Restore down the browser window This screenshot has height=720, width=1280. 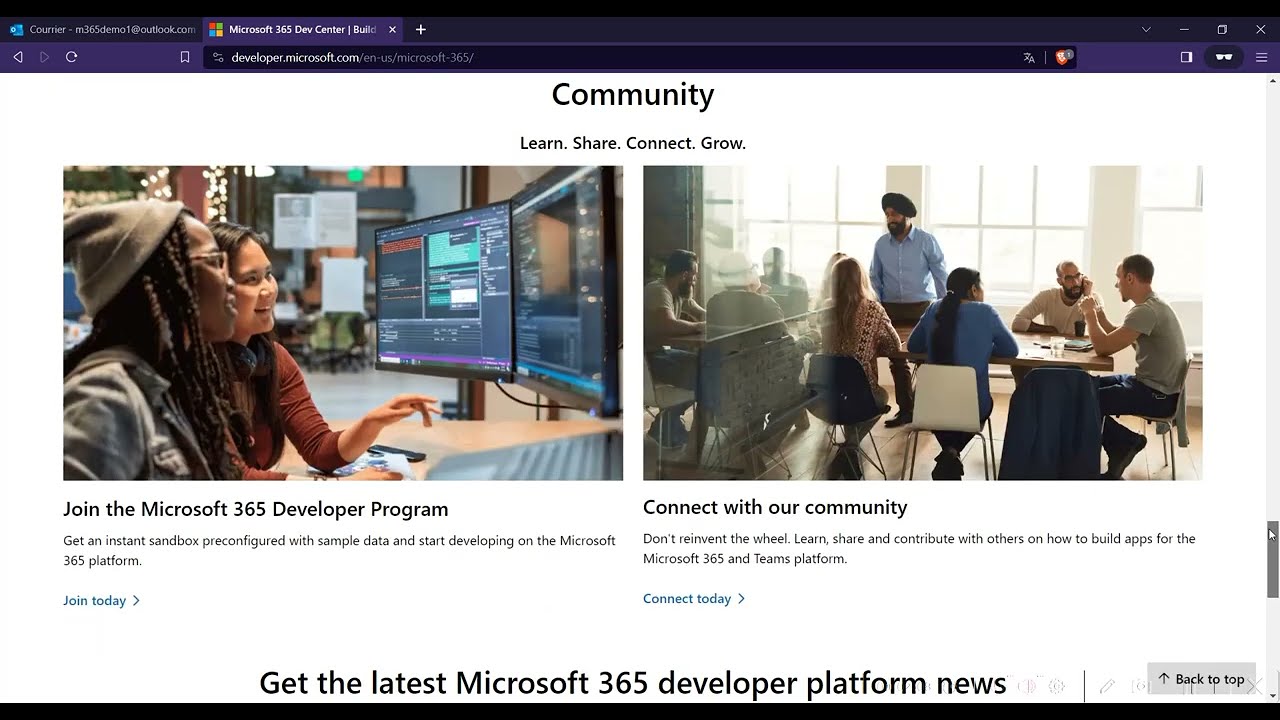(x=1222, y=29)
